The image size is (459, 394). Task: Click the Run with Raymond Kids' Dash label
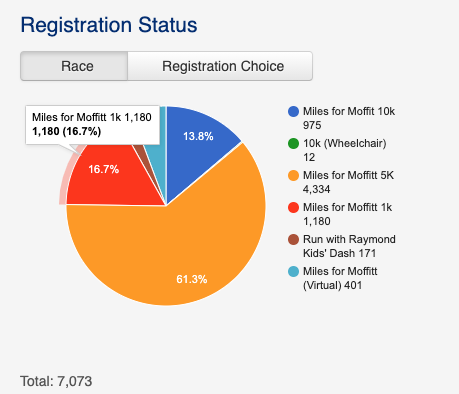point(349,246)
